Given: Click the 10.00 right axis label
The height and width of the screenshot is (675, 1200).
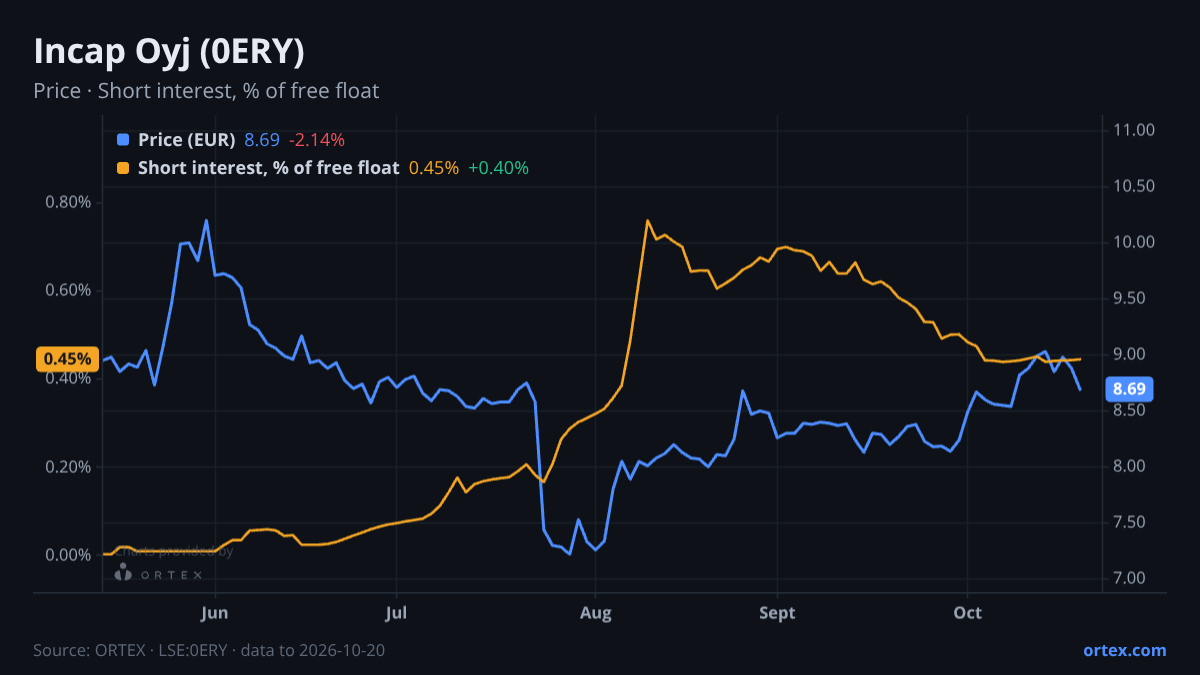Looking at the screenshot, I should coord(1133,242).
